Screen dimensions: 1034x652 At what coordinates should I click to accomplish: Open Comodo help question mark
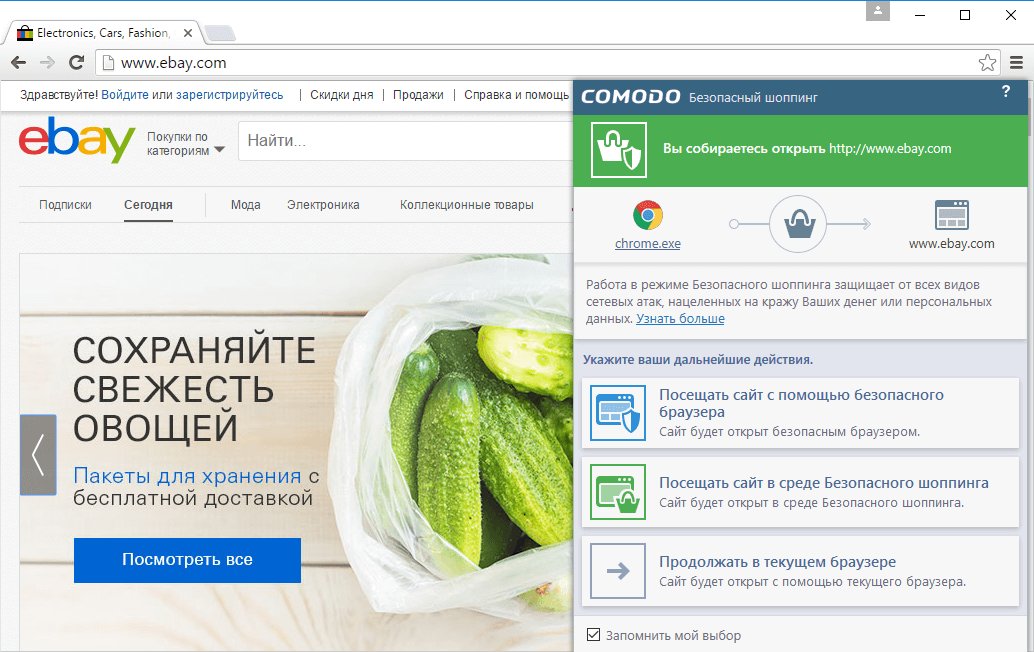(x=1006, y=91)
